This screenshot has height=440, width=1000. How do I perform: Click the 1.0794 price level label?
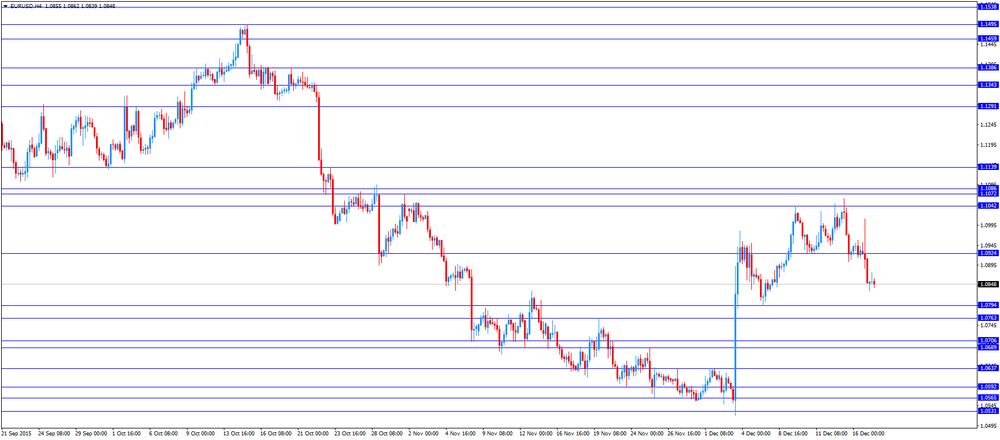coord(988,305)
